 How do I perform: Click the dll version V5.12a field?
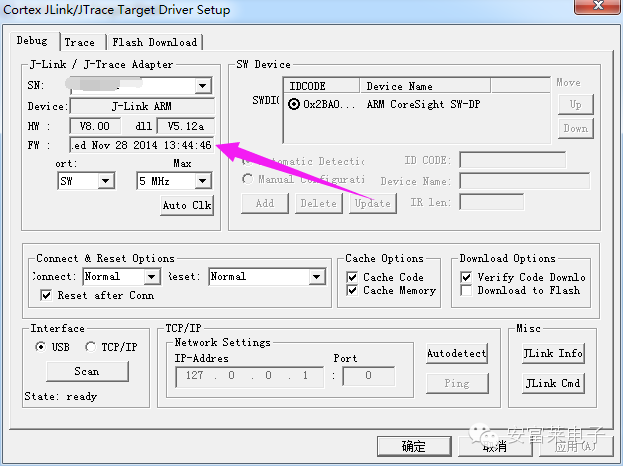186,126
